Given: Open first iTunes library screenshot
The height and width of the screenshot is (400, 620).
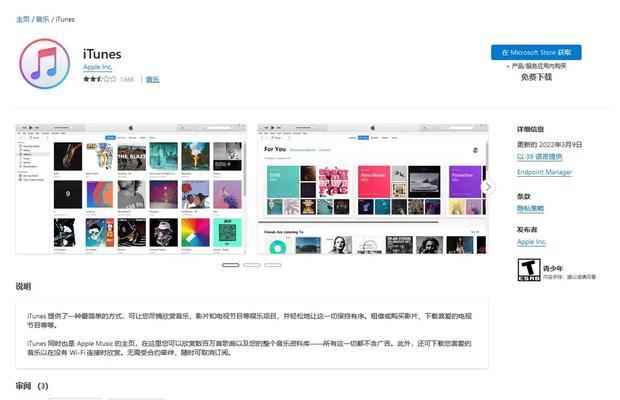Looking at the screenshot, I should point(131,189).
